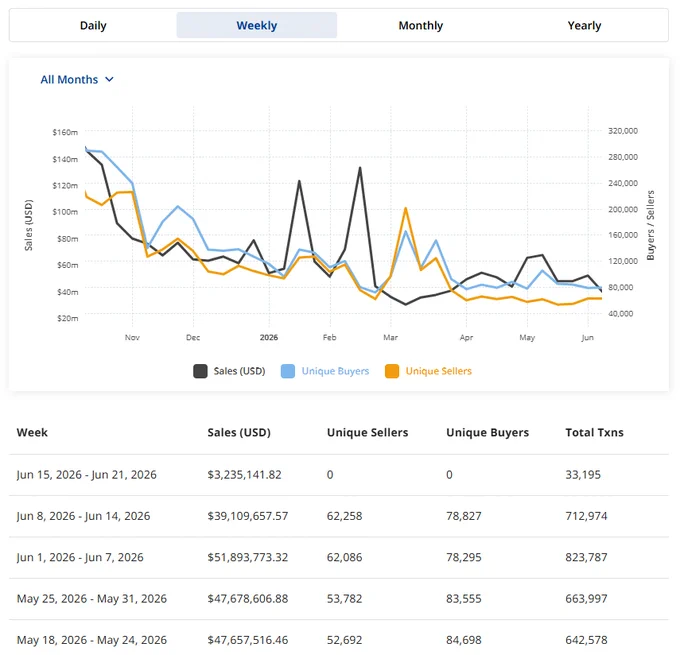This screenshot has height=655, width=680.
Task: Click the 78,295 unique buyers cell
Action: pos(464,557)
